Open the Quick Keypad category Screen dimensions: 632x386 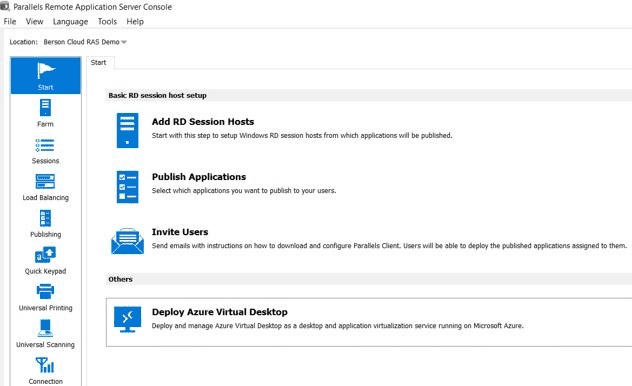coord(45,255)
